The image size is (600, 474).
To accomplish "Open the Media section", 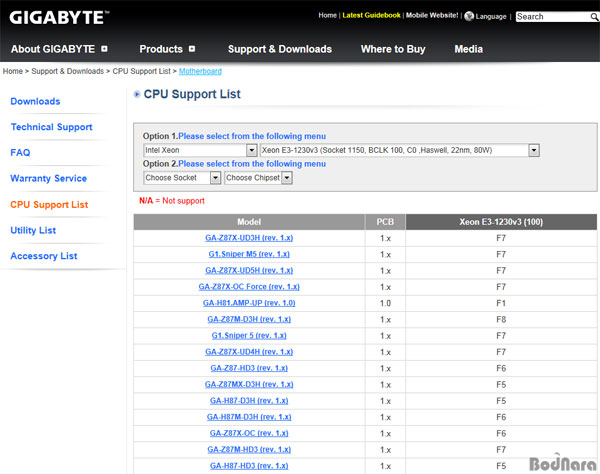I will [468, 49].
